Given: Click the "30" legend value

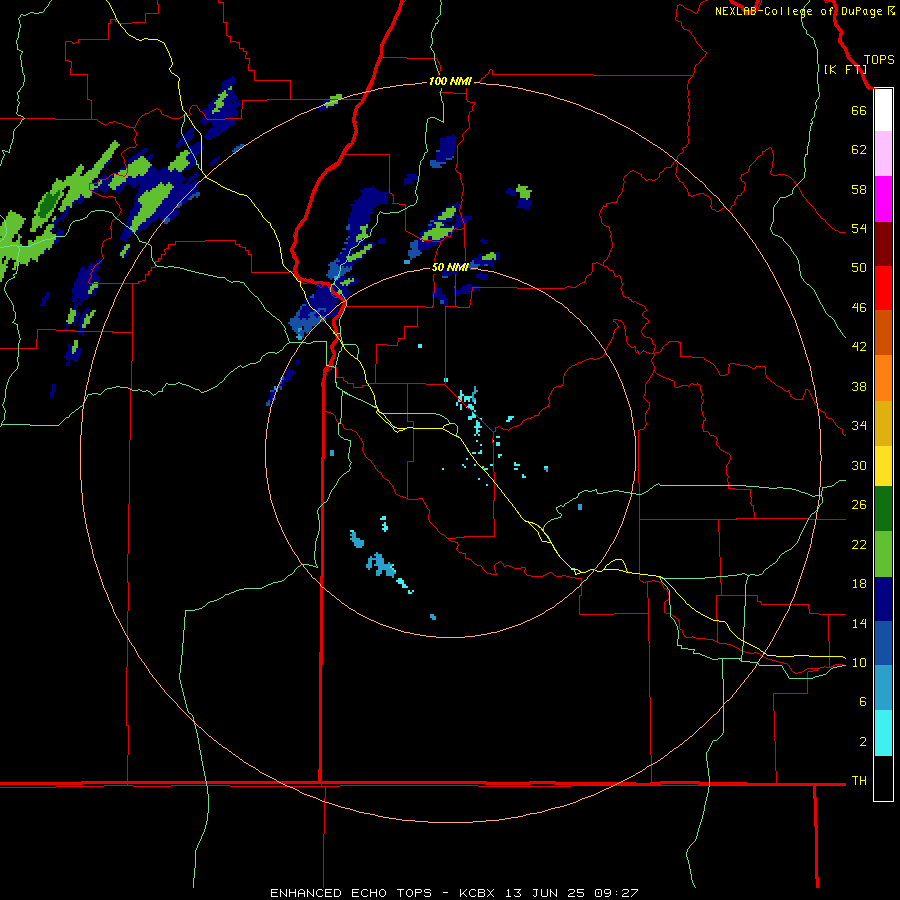Looking at the screenshot, I should click(x=859, y=465).
